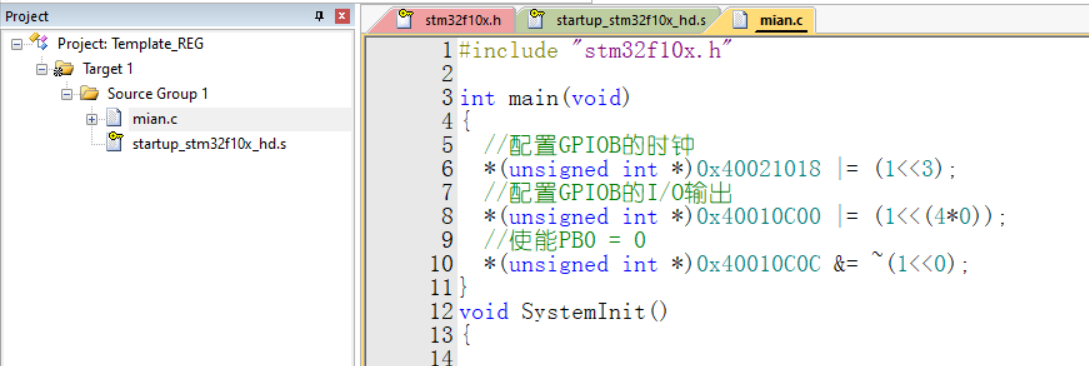
Task: Click the mian.c file icon in tree
Action: tap(113, 118)
